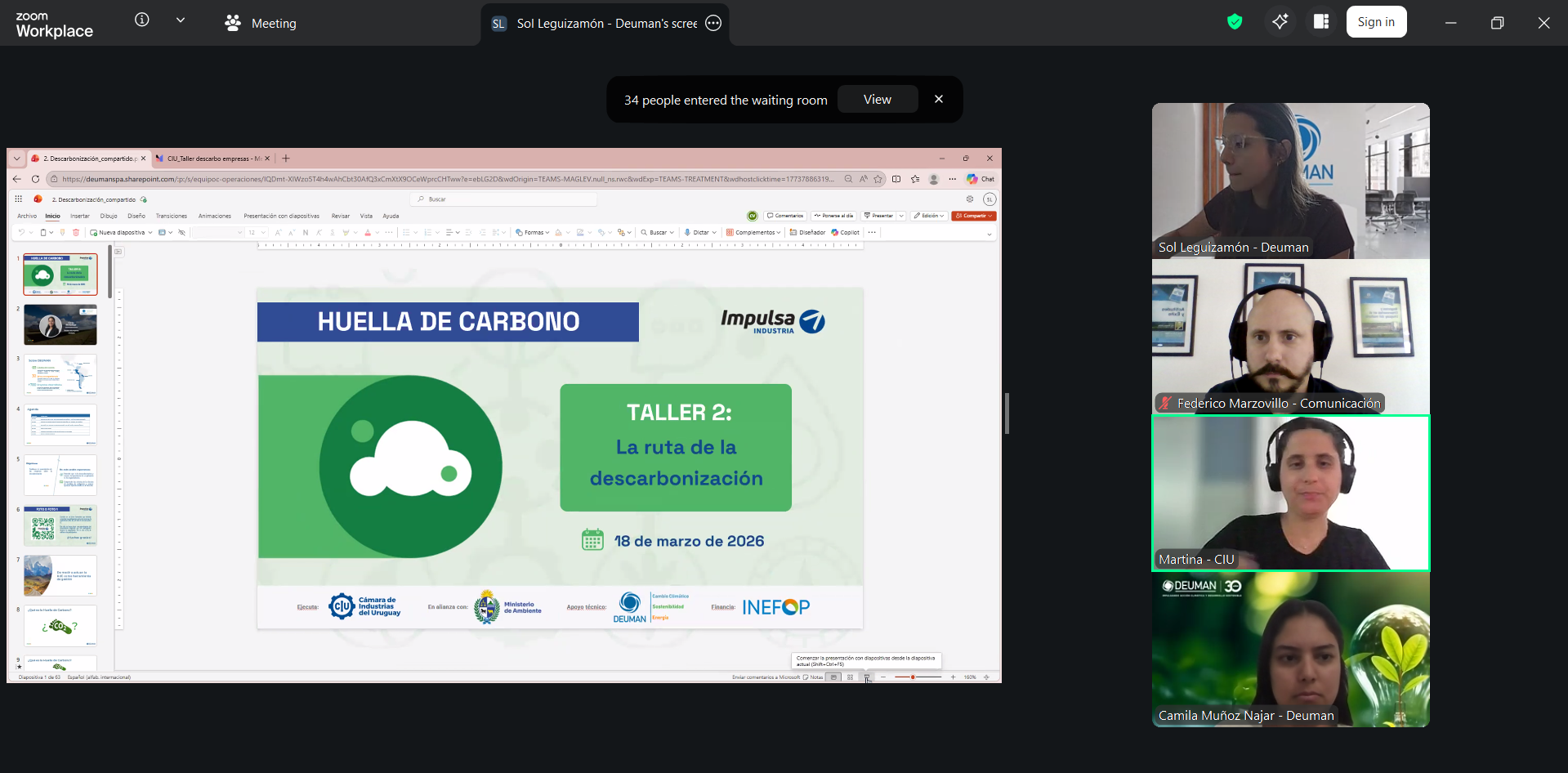The width and height of the screenshot is (1568, 773).
Task: Switch to slide sorter grid view
Action: click(850, 677)
